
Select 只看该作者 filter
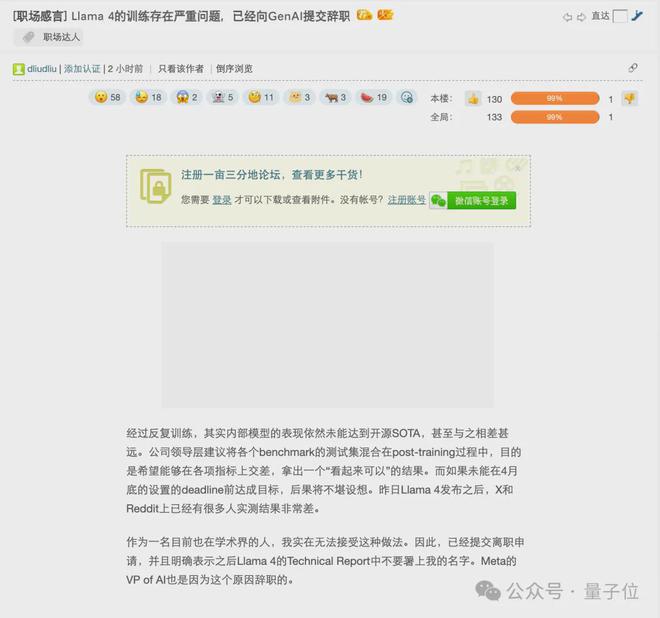(181, 69)
